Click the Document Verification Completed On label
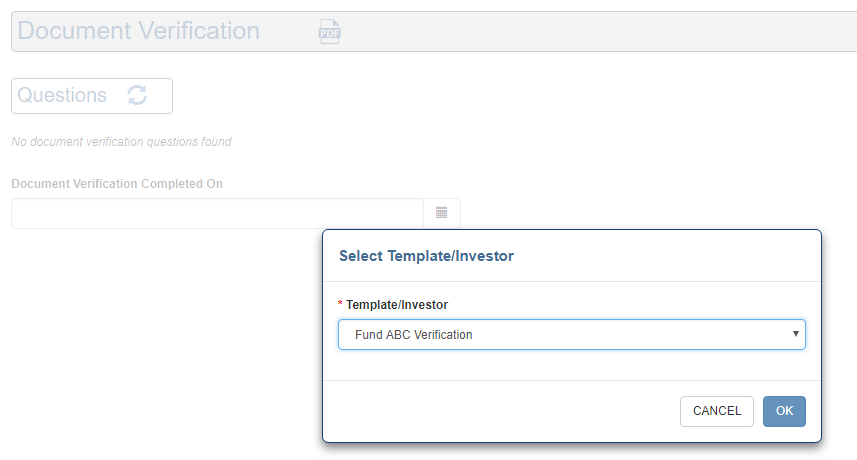 coord(117,184)
